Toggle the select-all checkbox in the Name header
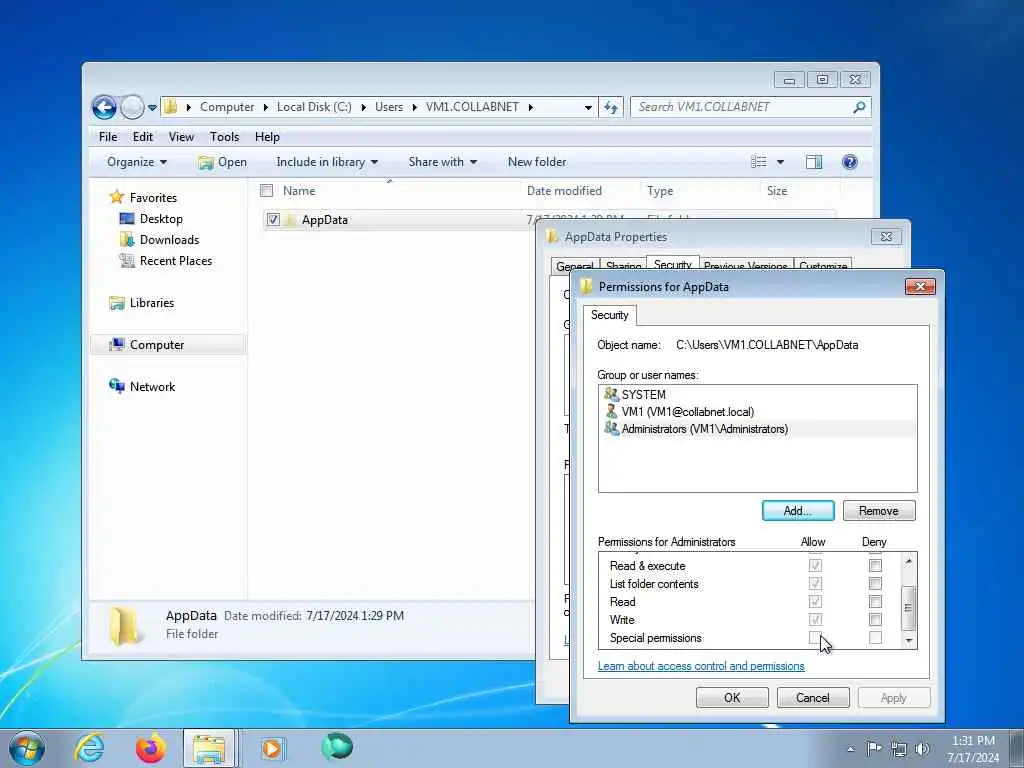Image resolution: width=1024 pixels, height=768 pixels. click(266, 191)
